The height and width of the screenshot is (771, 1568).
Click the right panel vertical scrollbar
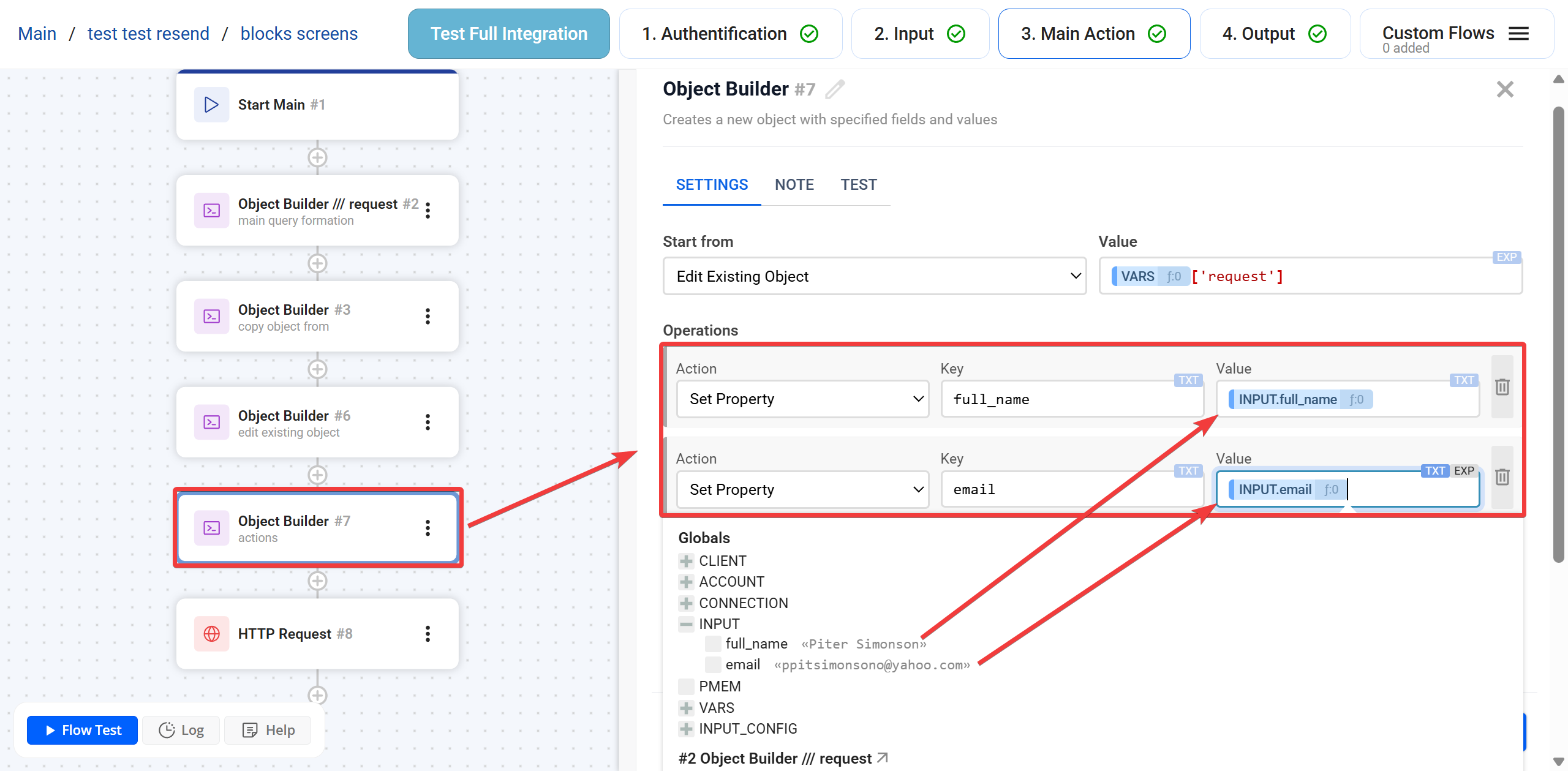[x=1558, y=334]
